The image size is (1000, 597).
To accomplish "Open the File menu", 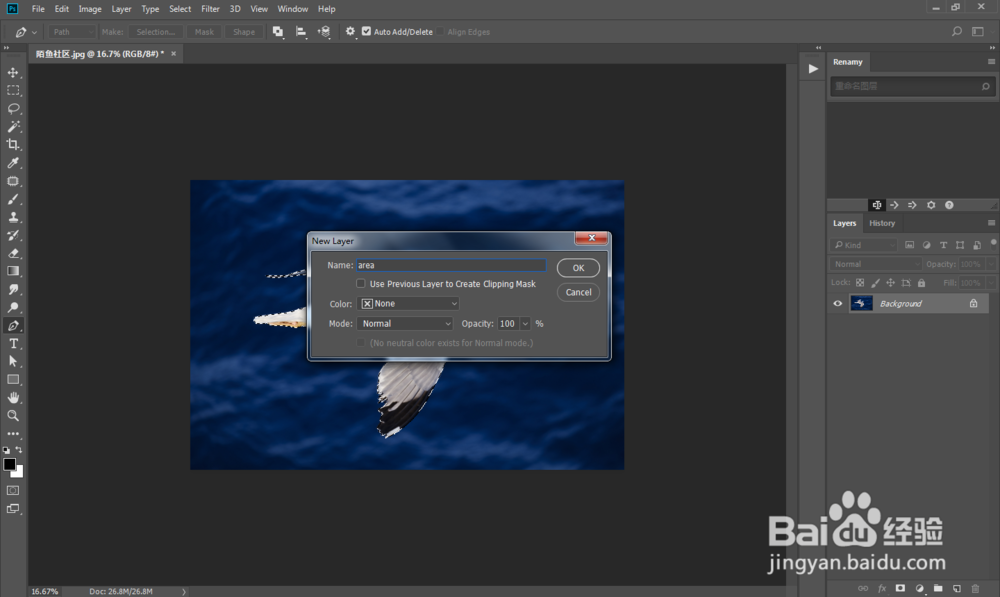I will tap(38, 9).
